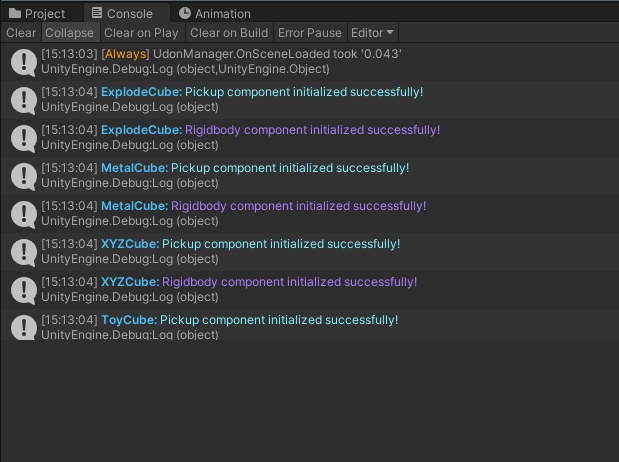Image resolution: width=619 pixels, height=462 pixels.
Task: Open the Editor dropdown
Action: coord(372,33)
